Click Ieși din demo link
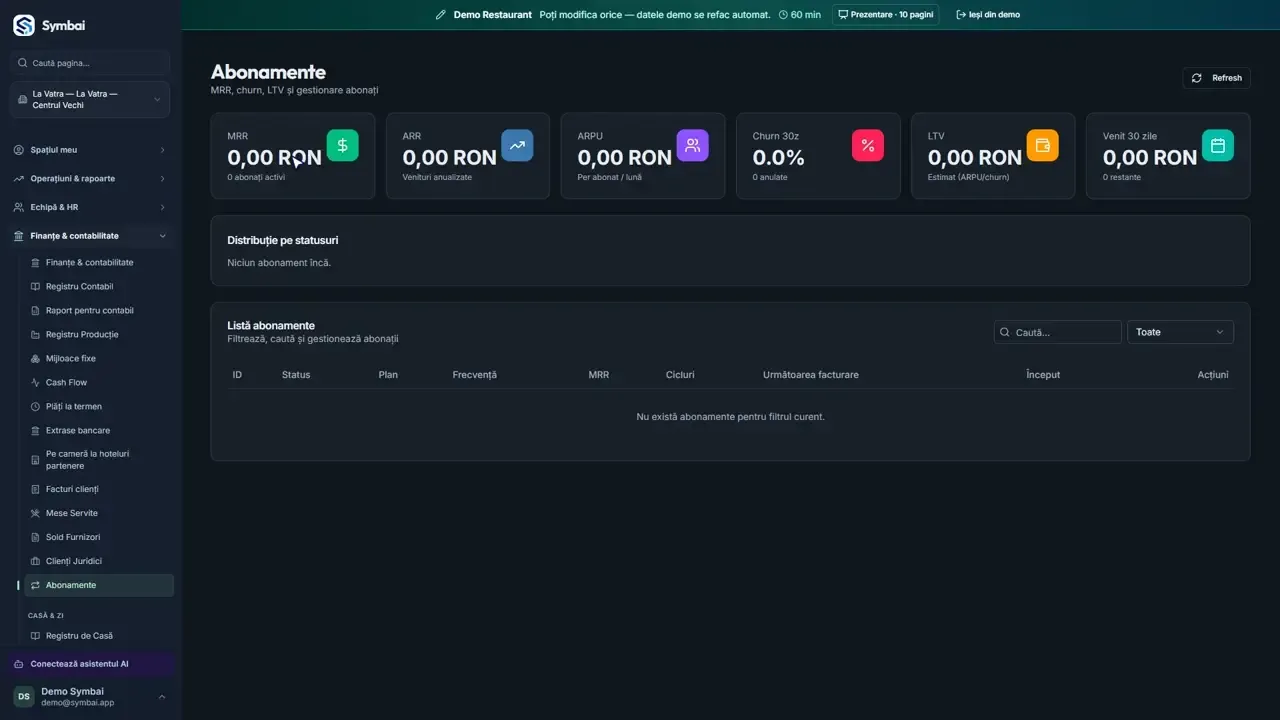 point(988,15)
